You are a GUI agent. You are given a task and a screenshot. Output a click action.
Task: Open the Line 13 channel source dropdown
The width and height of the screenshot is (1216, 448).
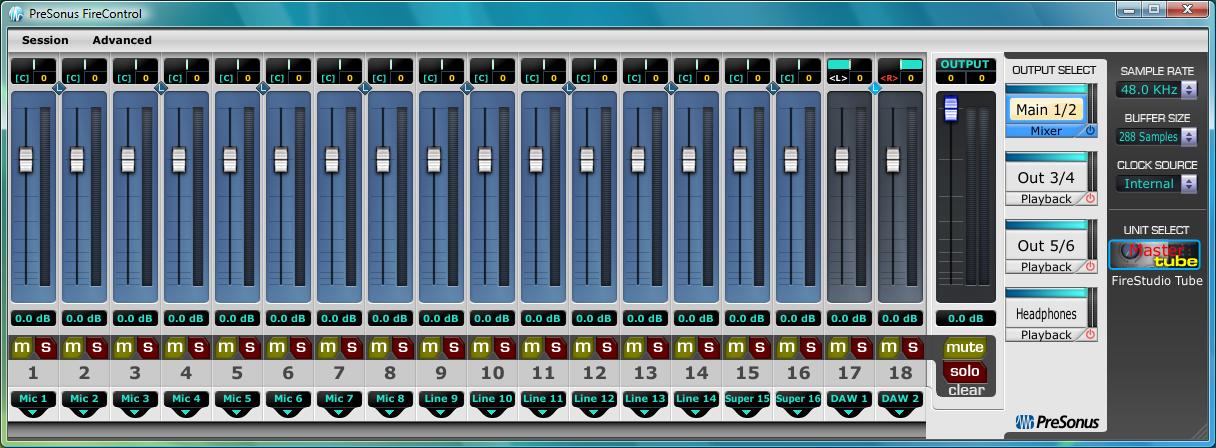pos(645,403)
